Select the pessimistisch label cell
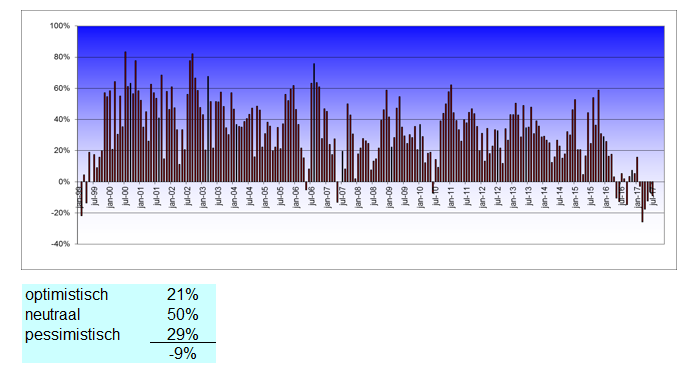Screen dimensions: 697x368 72,335
